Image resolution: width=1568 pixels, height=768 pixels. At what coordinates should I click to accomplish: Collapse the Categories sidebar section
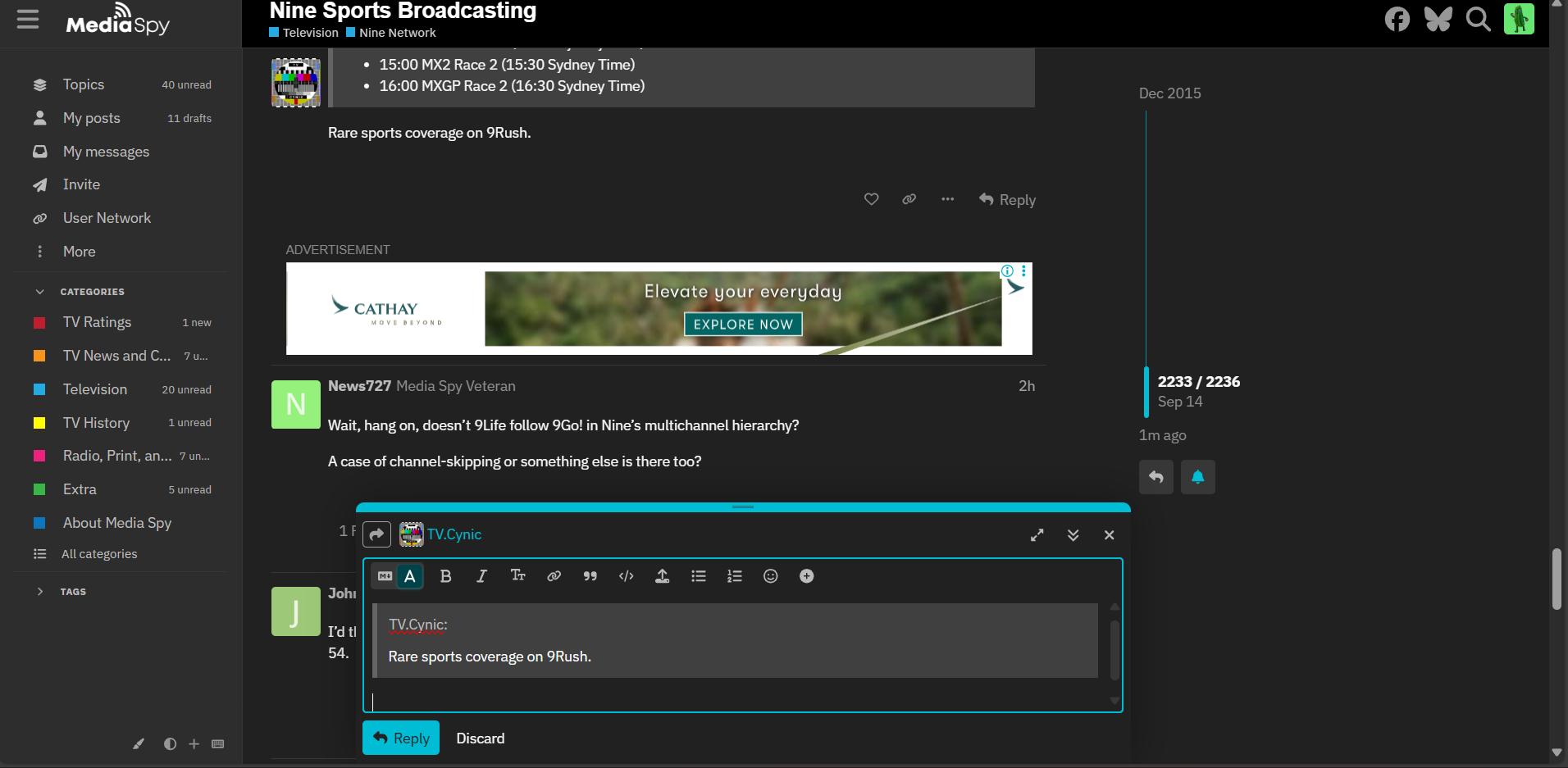click(40, 292)
